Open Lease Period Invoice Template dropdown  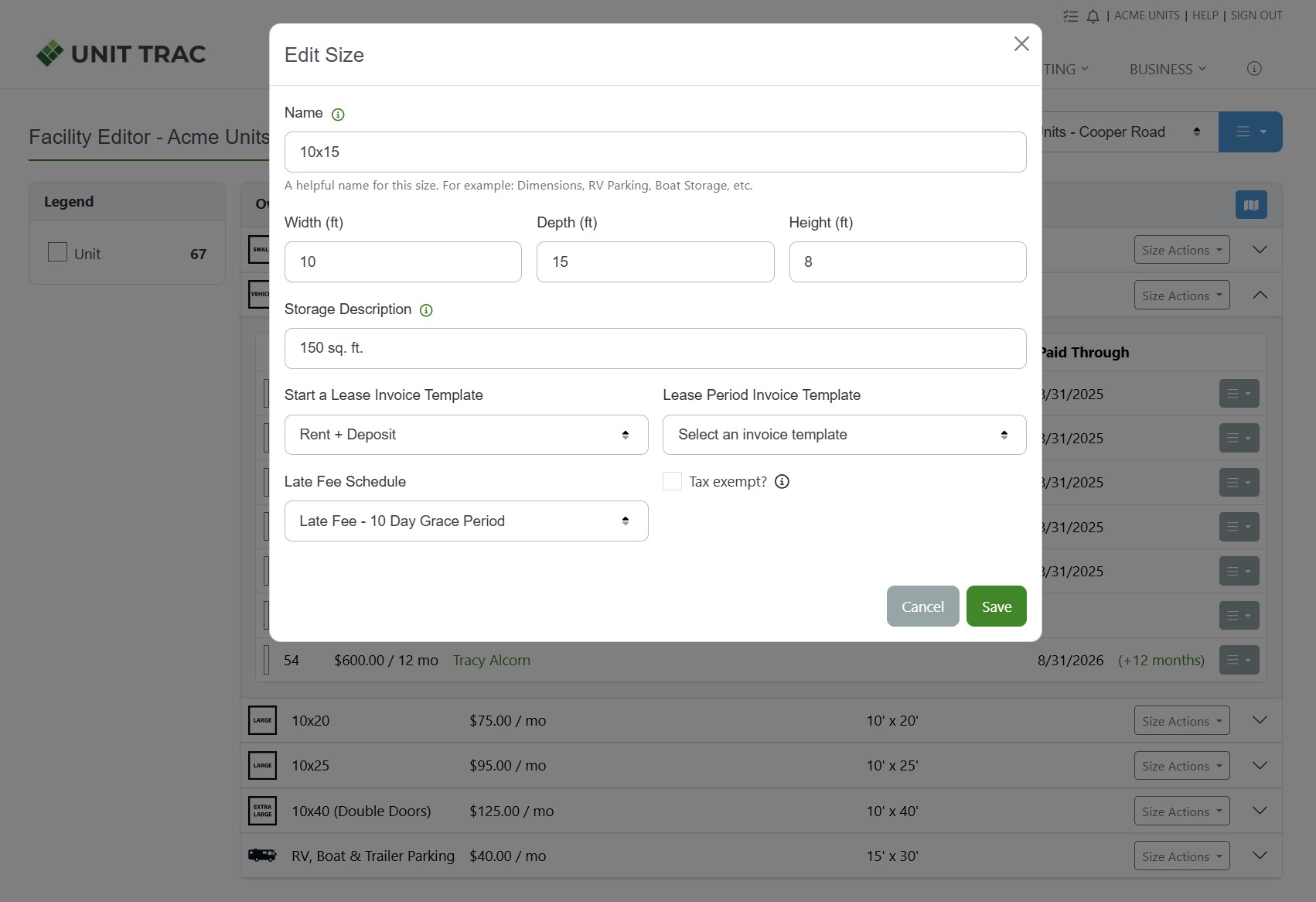[x=844, y=435]
